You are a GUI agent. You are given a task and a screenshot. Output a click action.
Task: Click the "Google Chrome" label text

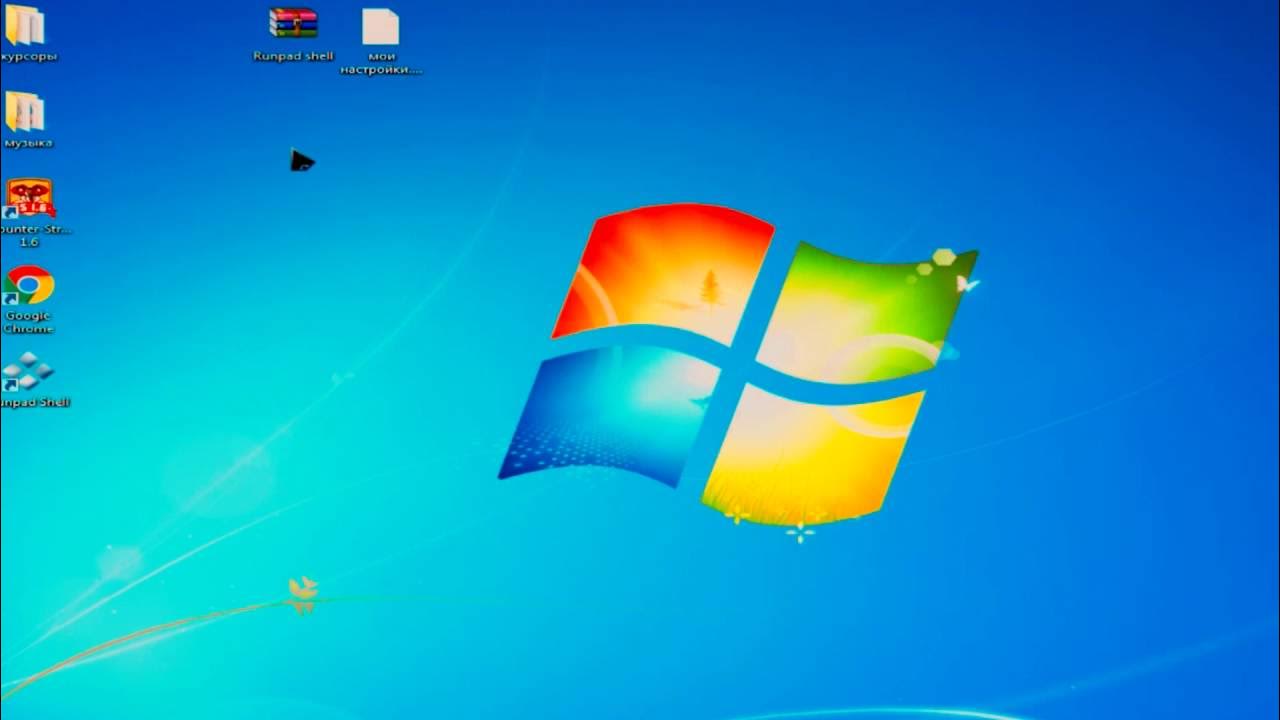pos(28,322)
